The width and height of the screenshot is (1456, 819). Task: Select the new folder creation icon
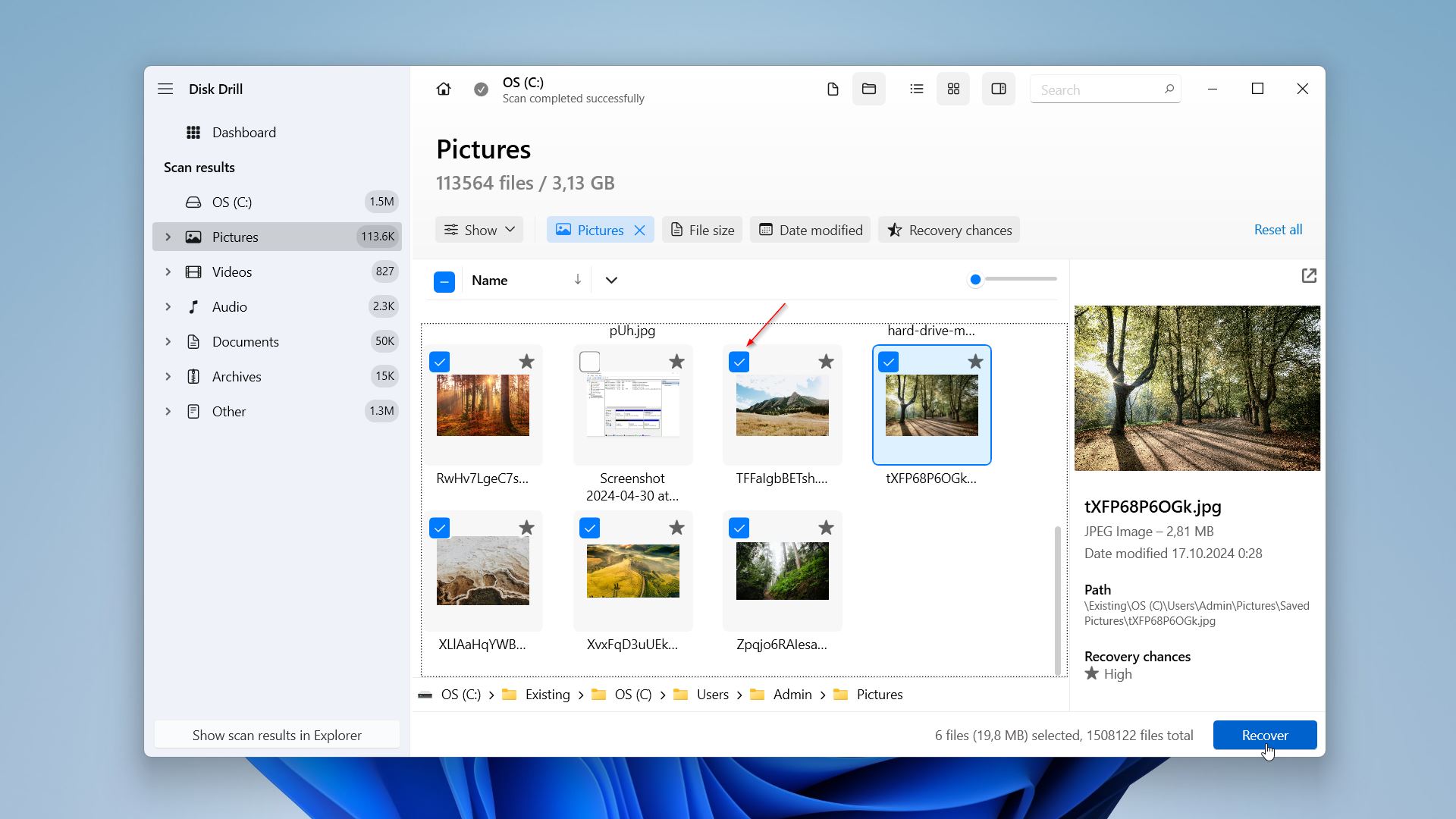point(868,89)
